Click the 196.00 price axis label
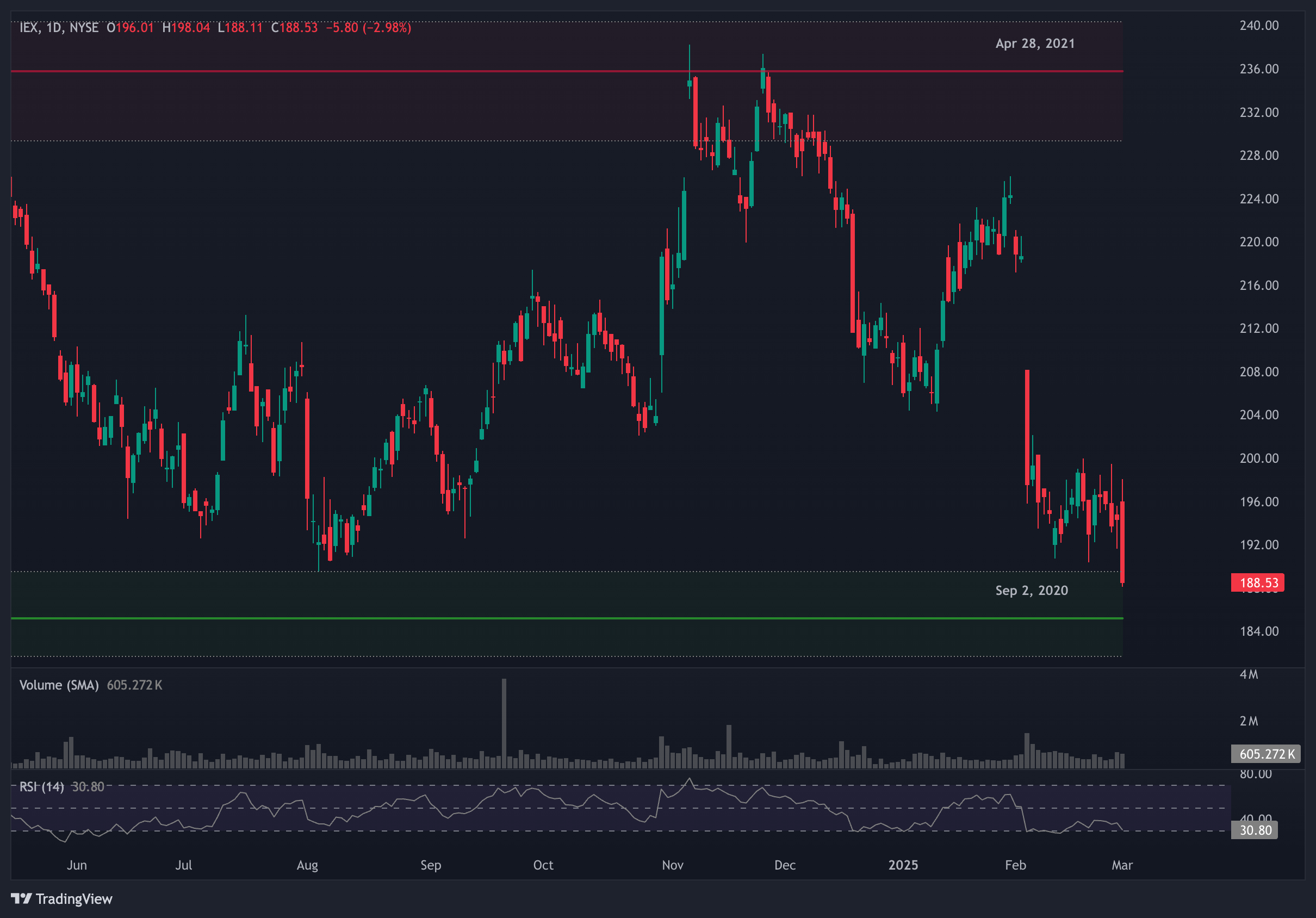 pos(1259,502)
